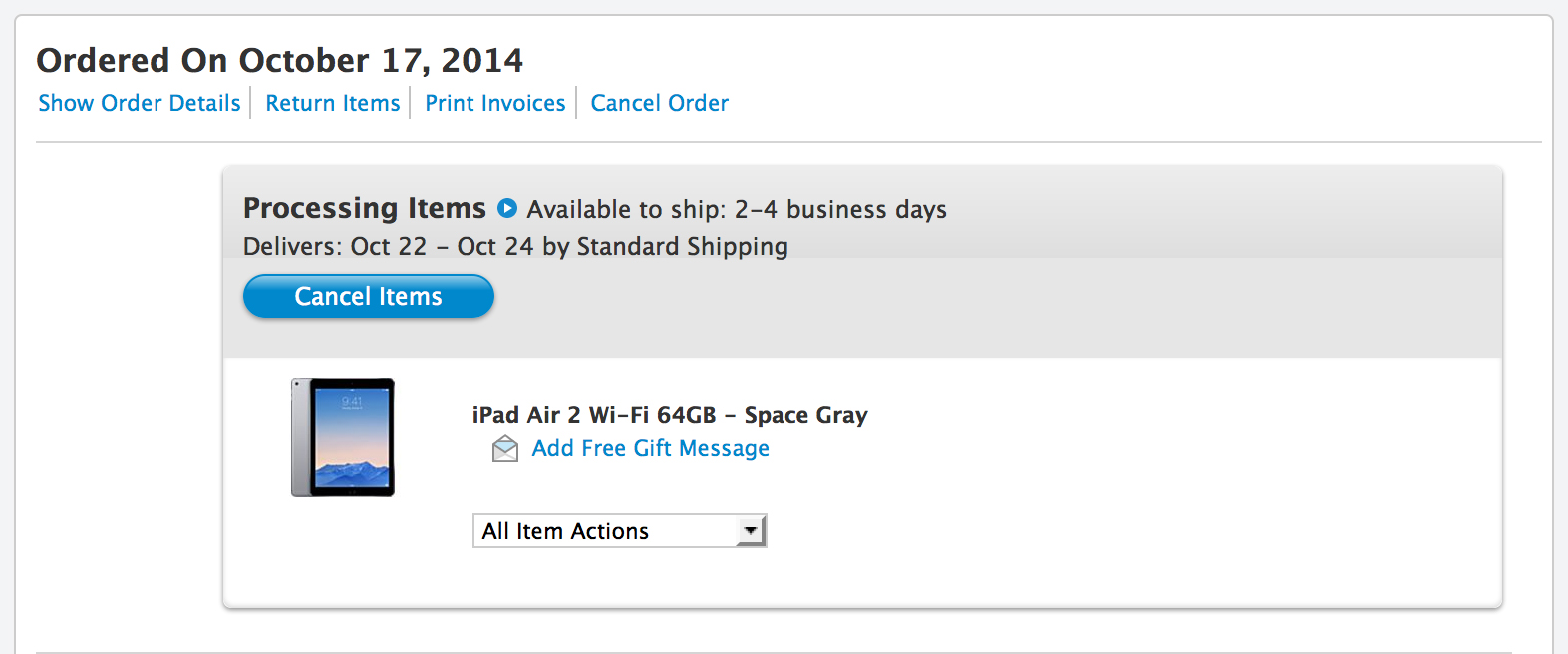This screenshot has height=654, width=1568.
Task: Click the All Item Actions dropdown arrow
Action: tap(751, 531)
